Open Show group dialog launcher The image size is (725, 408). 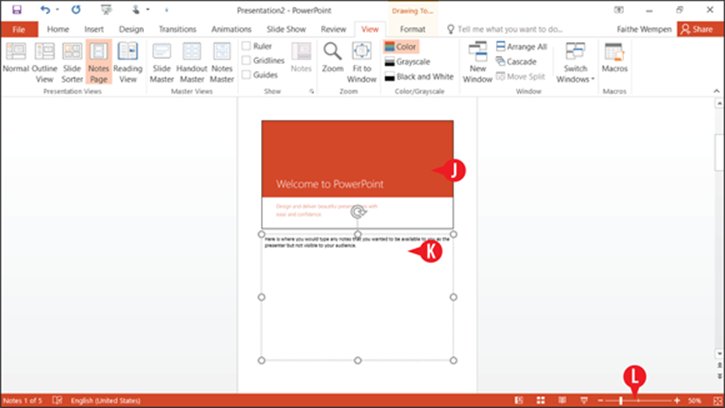(x=312, y=92)
